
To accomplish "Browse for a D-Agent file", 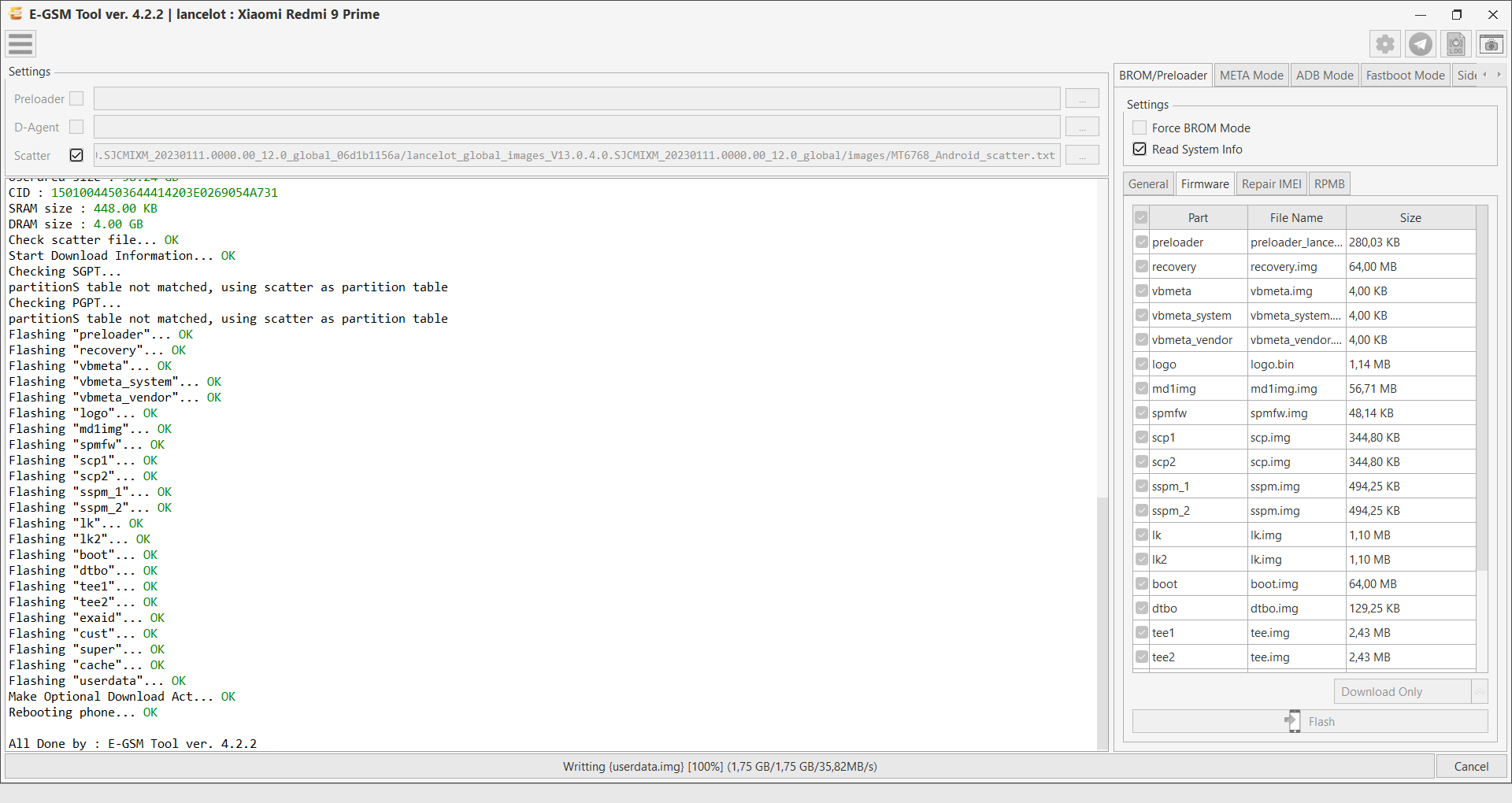I will pos(1082,127).
